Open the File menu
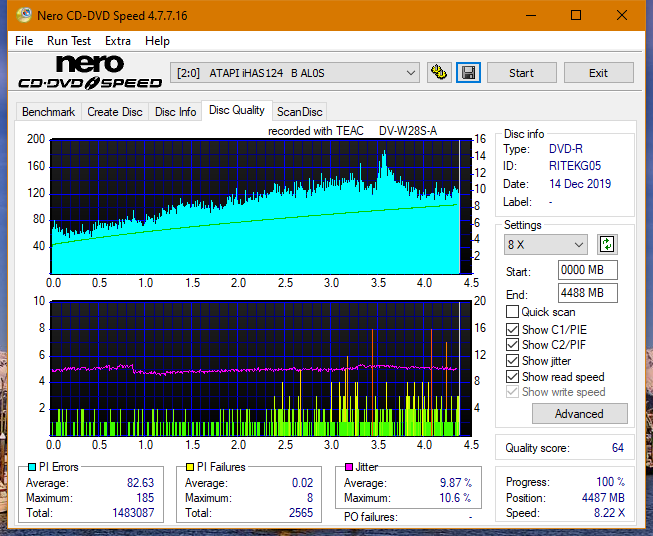This screenshot has height=536, width=653. click(24, 41)
